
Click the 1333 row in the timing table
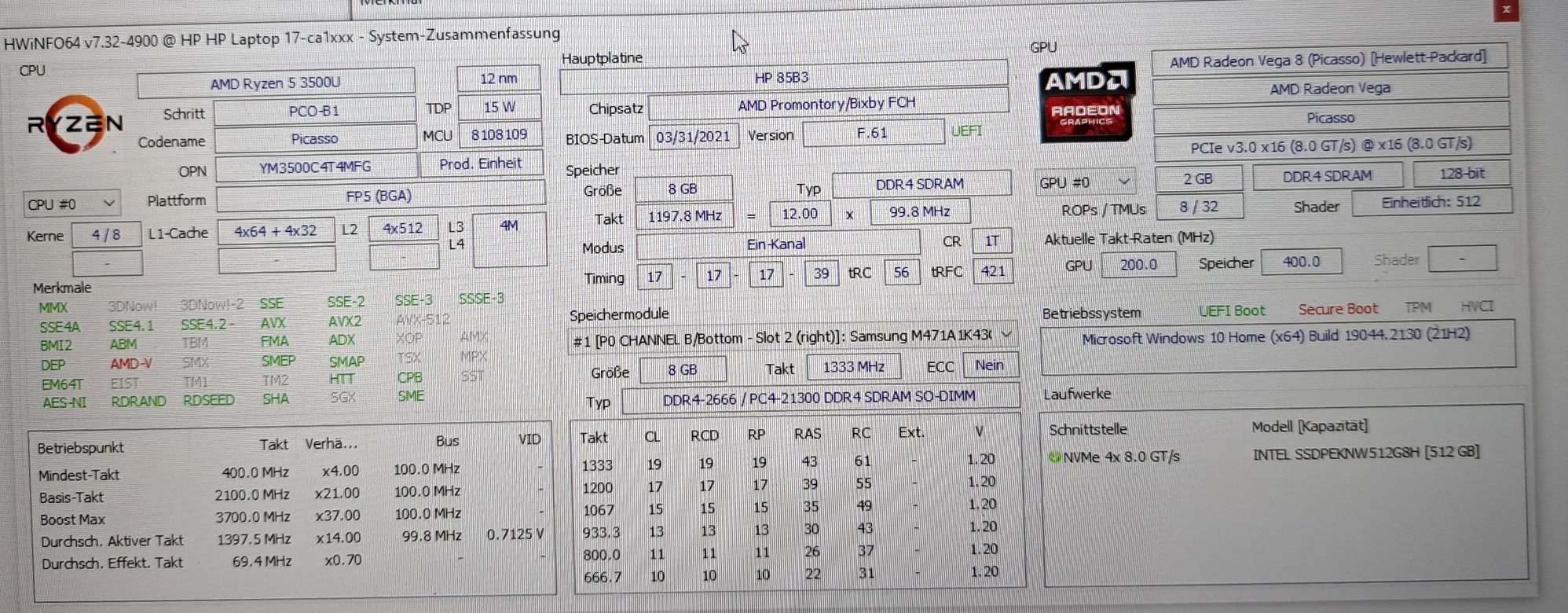click(797, 462)
